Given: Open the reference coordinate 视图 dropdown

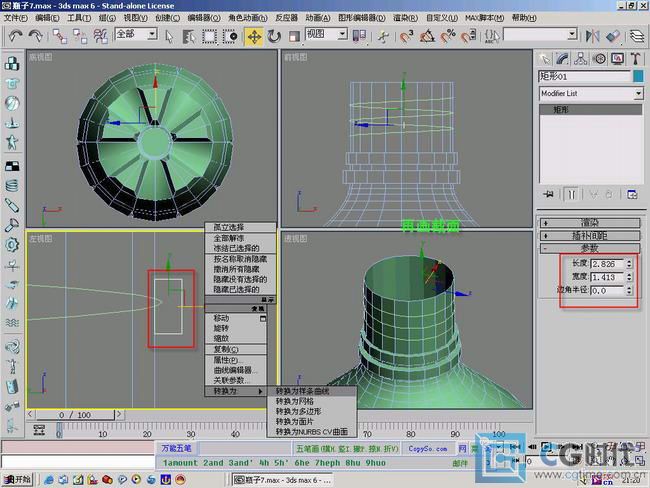Looking at the screenshot, I should click(342, 34).
